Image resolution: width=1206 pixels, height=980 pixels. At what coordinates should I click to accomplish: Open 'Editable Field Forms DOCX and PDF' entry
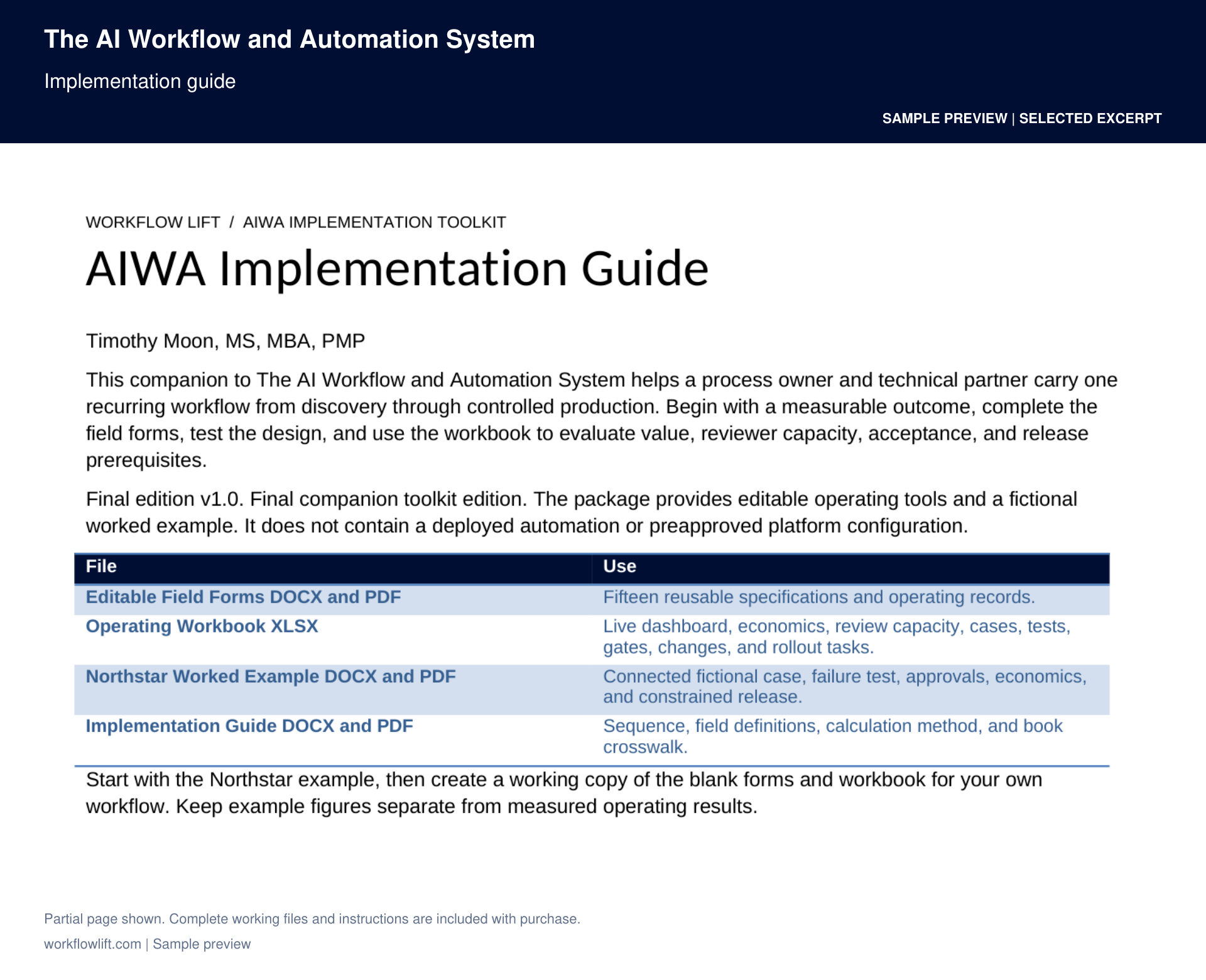point(243,597)
